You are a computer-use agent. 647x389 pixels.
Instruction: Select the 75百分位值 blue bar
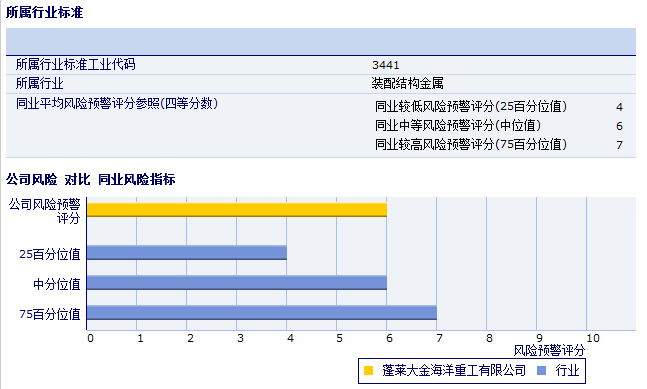point(262,313)
